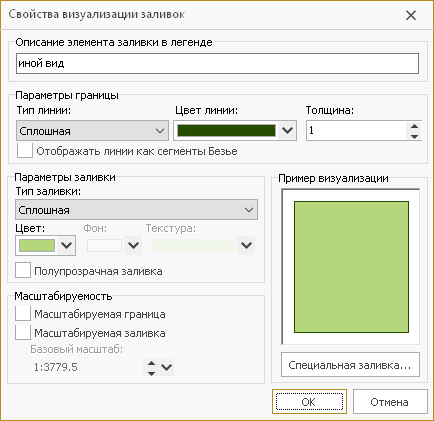434x421 pixels.
Task: Close the dialog with the X icon
Action: point(411,15)
